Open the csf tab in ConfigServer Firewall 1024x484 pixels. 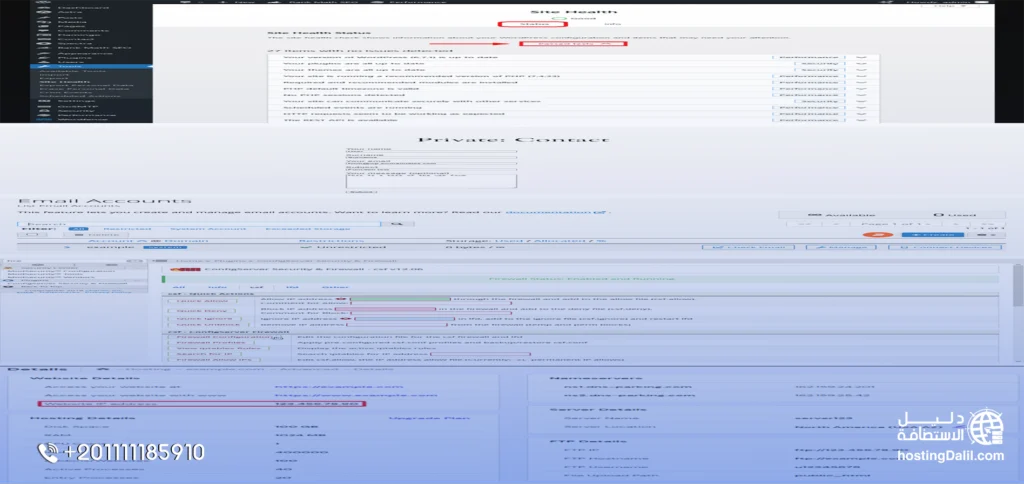(x=257, y=287)
